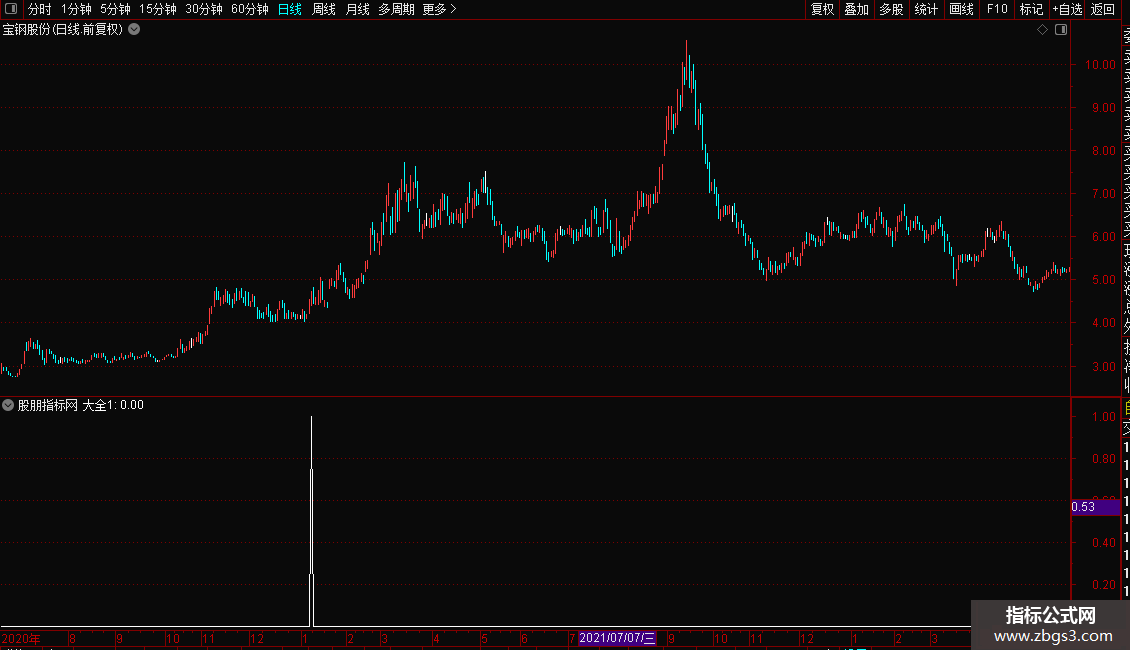Image resolution: width=1130 pixels, height=650 pixels.
Task: Select the 60分钟 period tab
Action: 250,9
